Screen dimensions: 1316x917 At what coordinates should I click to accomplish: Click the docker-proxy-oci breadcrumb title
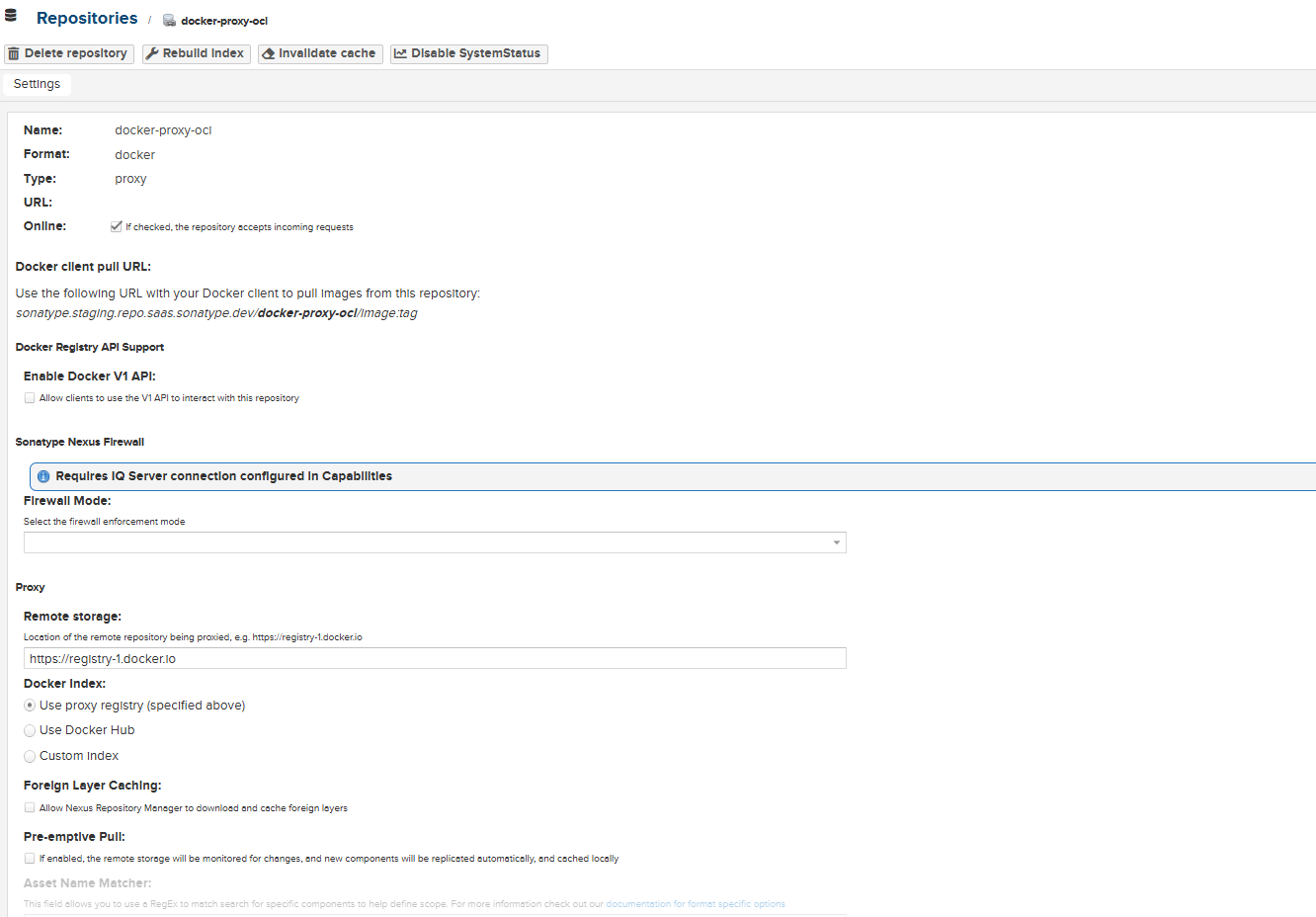point(224,21)
